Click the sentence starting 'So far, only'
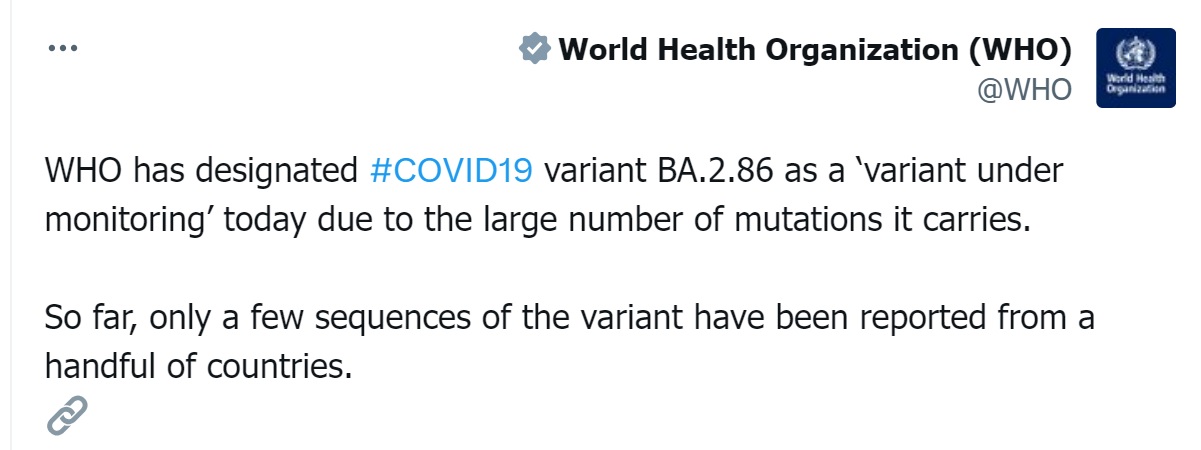Screen dimensions: 1201x450 click(570, 342)
